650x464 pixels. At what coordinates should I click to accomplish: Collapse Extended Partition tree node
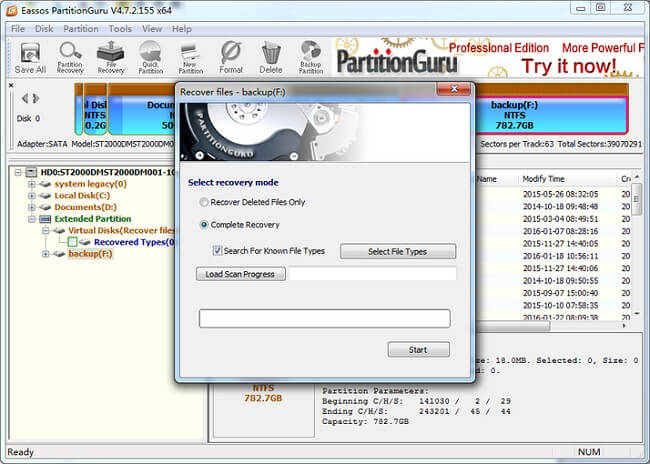pyautogui.click(x=32, y=219)
